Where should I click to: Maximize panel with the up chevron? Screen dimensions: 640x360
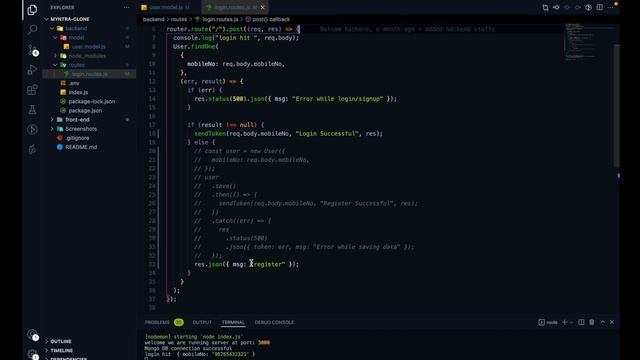(x=602, y=322)
